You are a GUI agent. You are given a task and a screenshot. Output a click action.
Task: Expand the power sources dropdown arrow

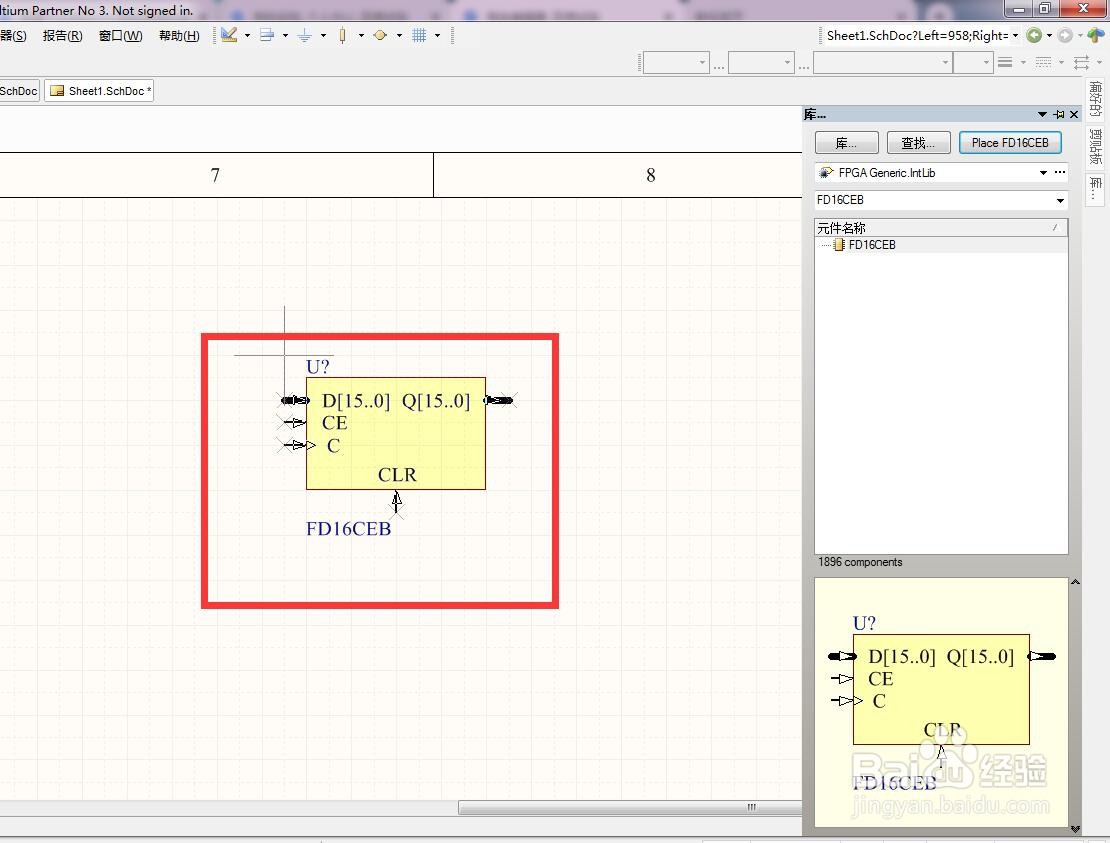324,35
